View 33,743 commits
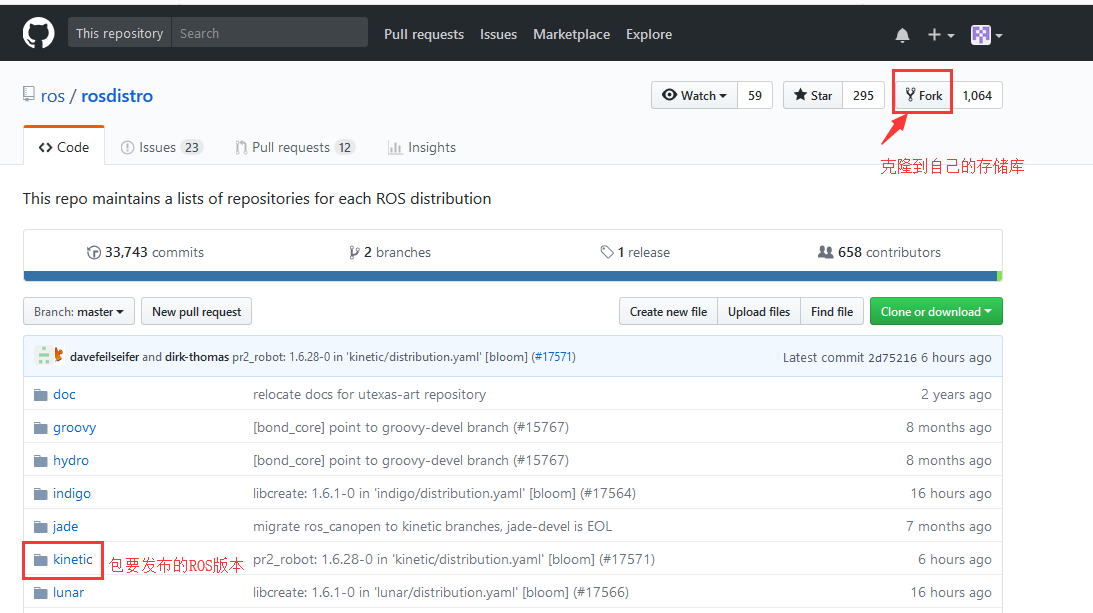 coord(145,252)
